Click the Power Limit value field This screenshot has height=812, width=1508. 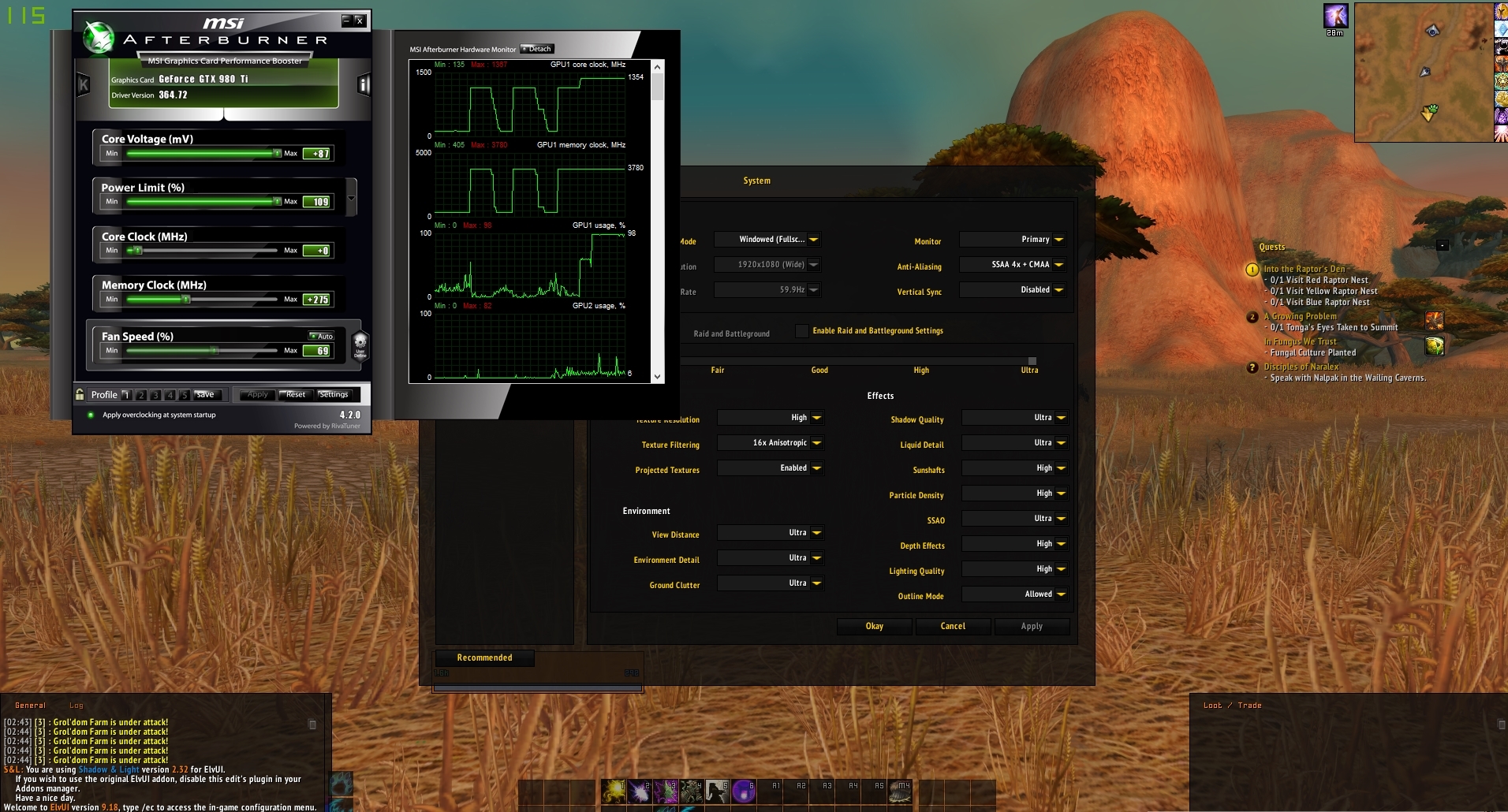[x=318, y=202]
